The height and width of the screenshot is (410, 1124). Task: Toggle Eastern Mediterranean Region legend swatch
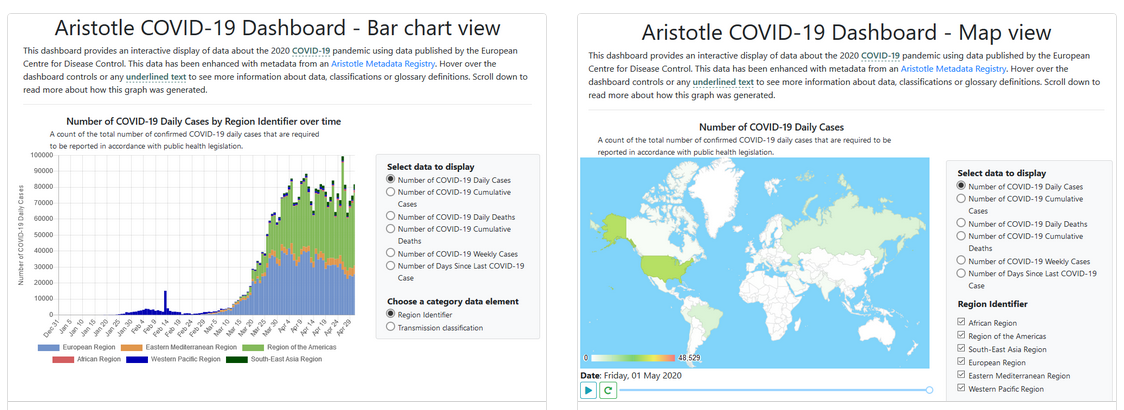click(132, 347)
